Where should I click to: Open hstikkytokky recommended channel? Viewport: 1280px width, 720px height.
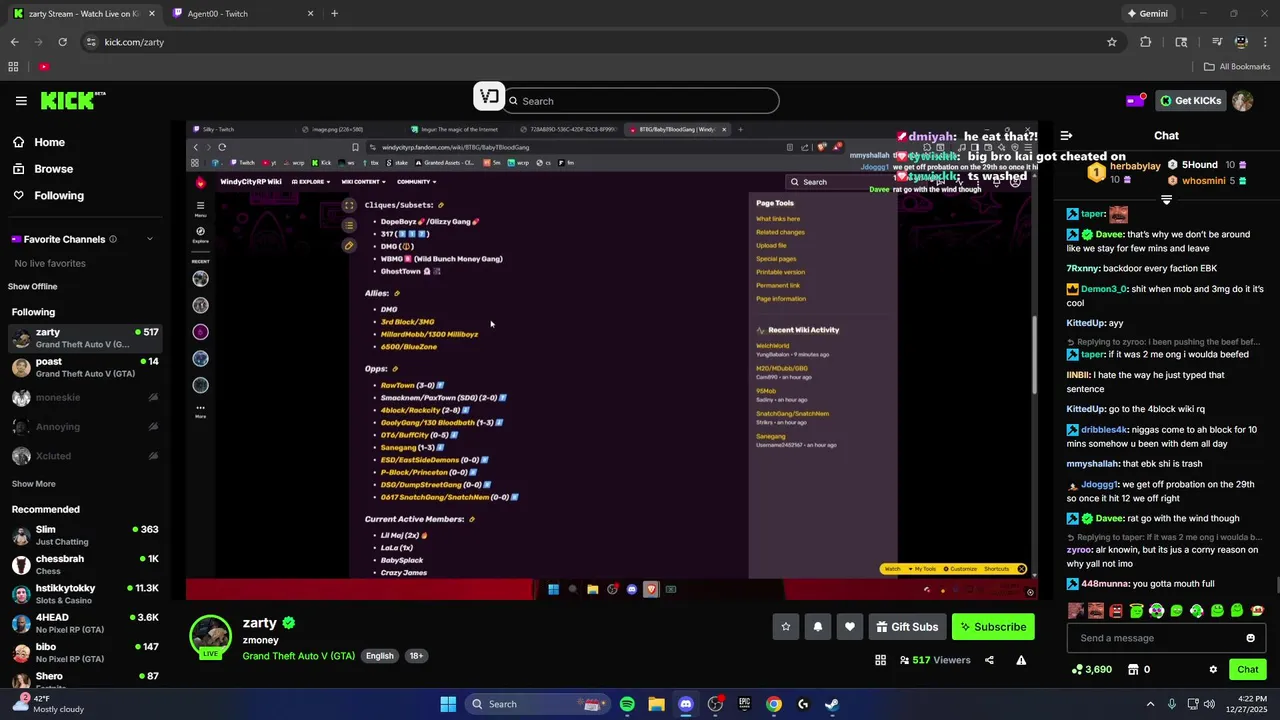(85, 594)
